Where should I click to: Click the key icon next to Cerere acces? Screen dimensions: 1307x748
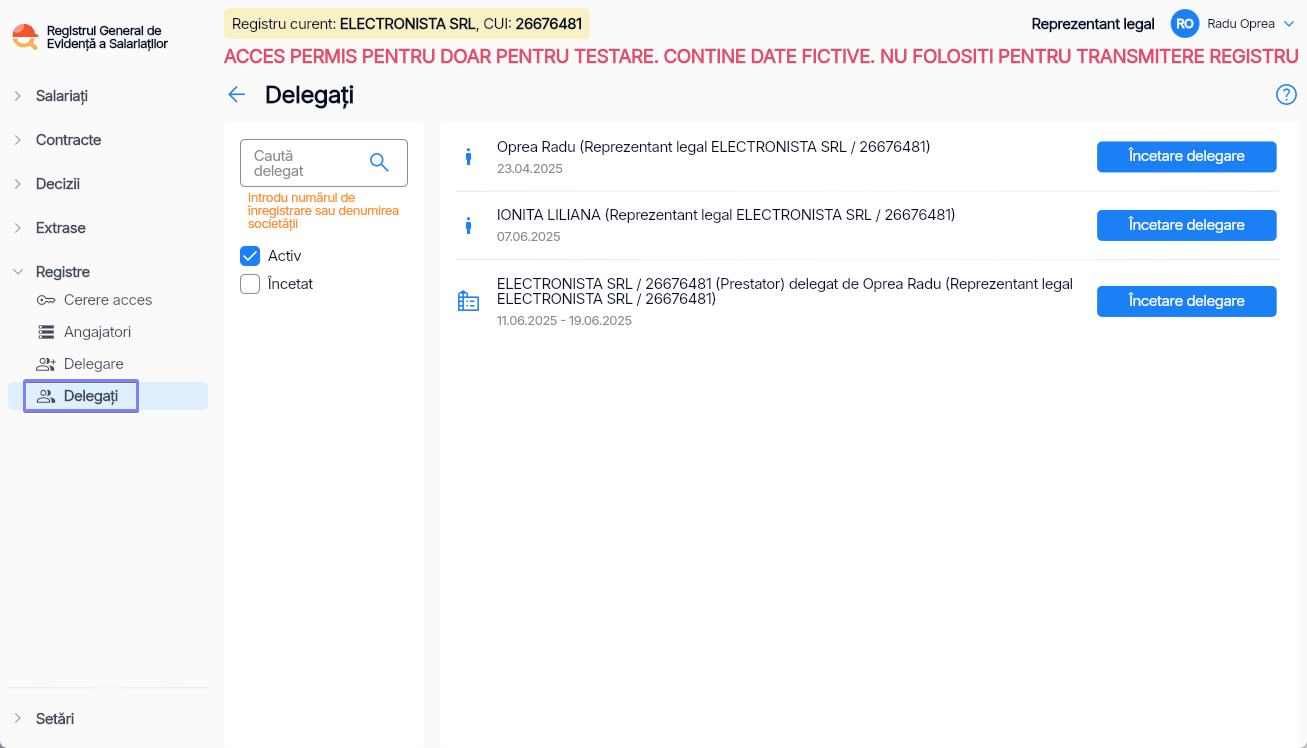(x=46, y=300)
